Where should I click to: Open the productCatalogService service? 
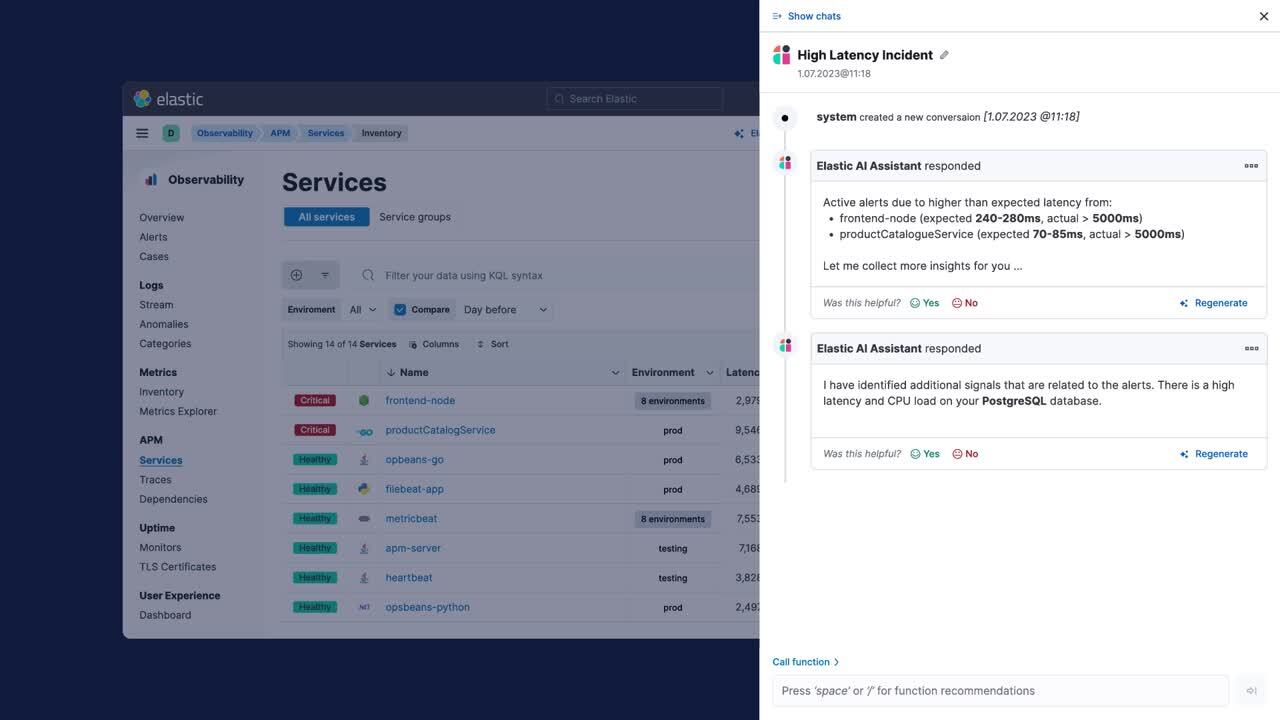click(x=440, y=430)
